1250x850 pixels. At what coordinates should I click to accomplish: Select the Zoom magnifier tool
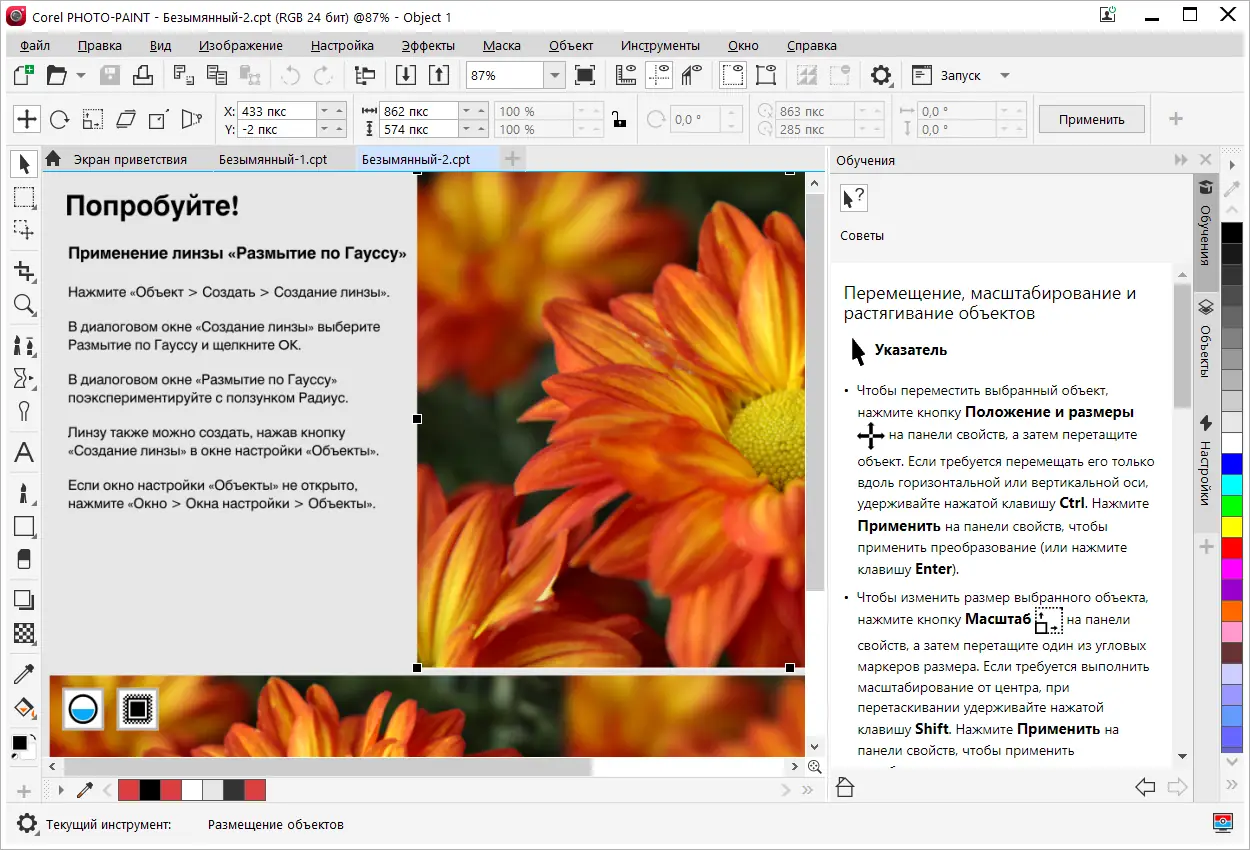(x=24, y=305)
